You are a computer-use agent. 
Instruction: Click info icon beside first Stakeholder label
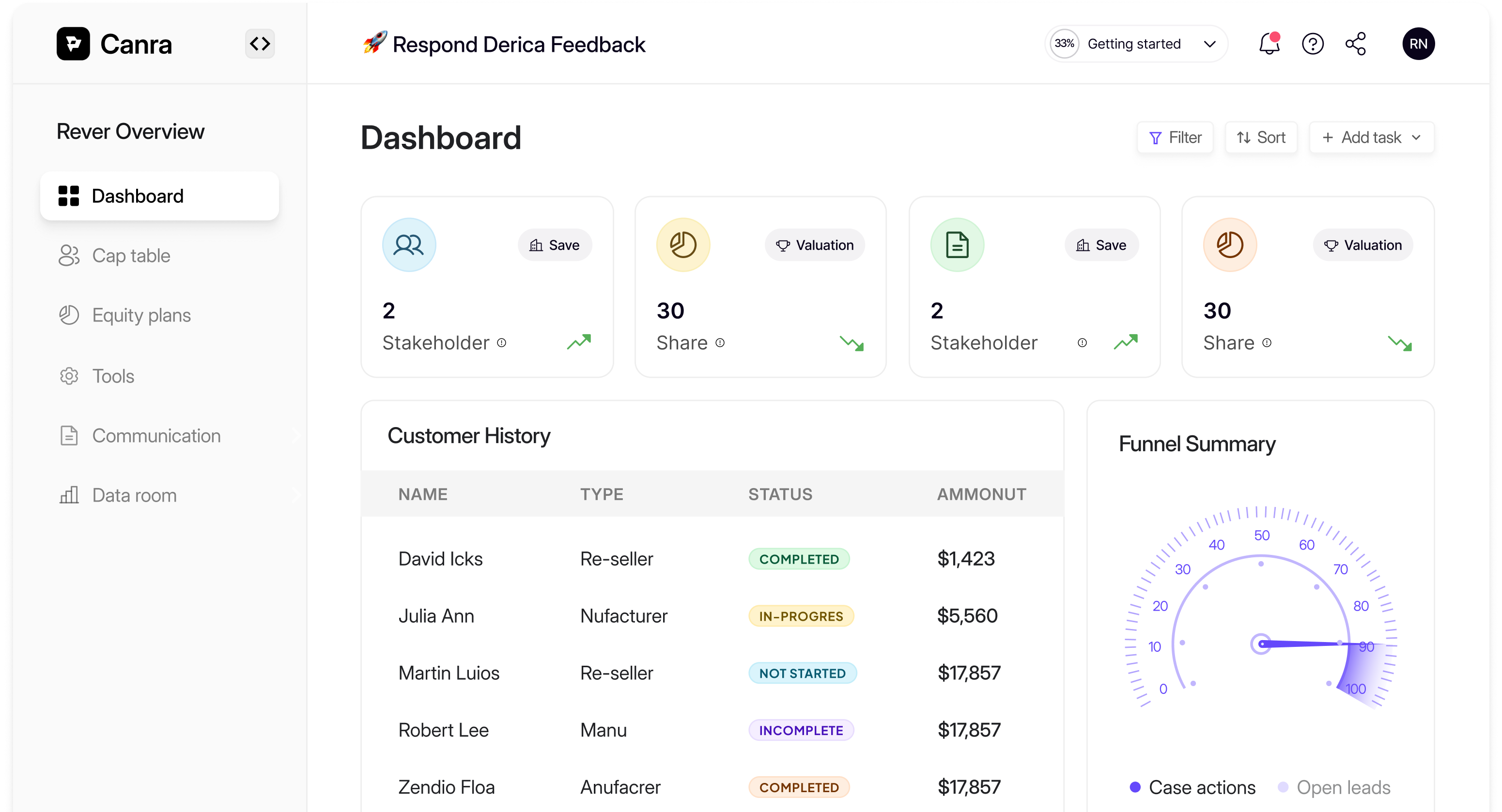click(501, 343)
